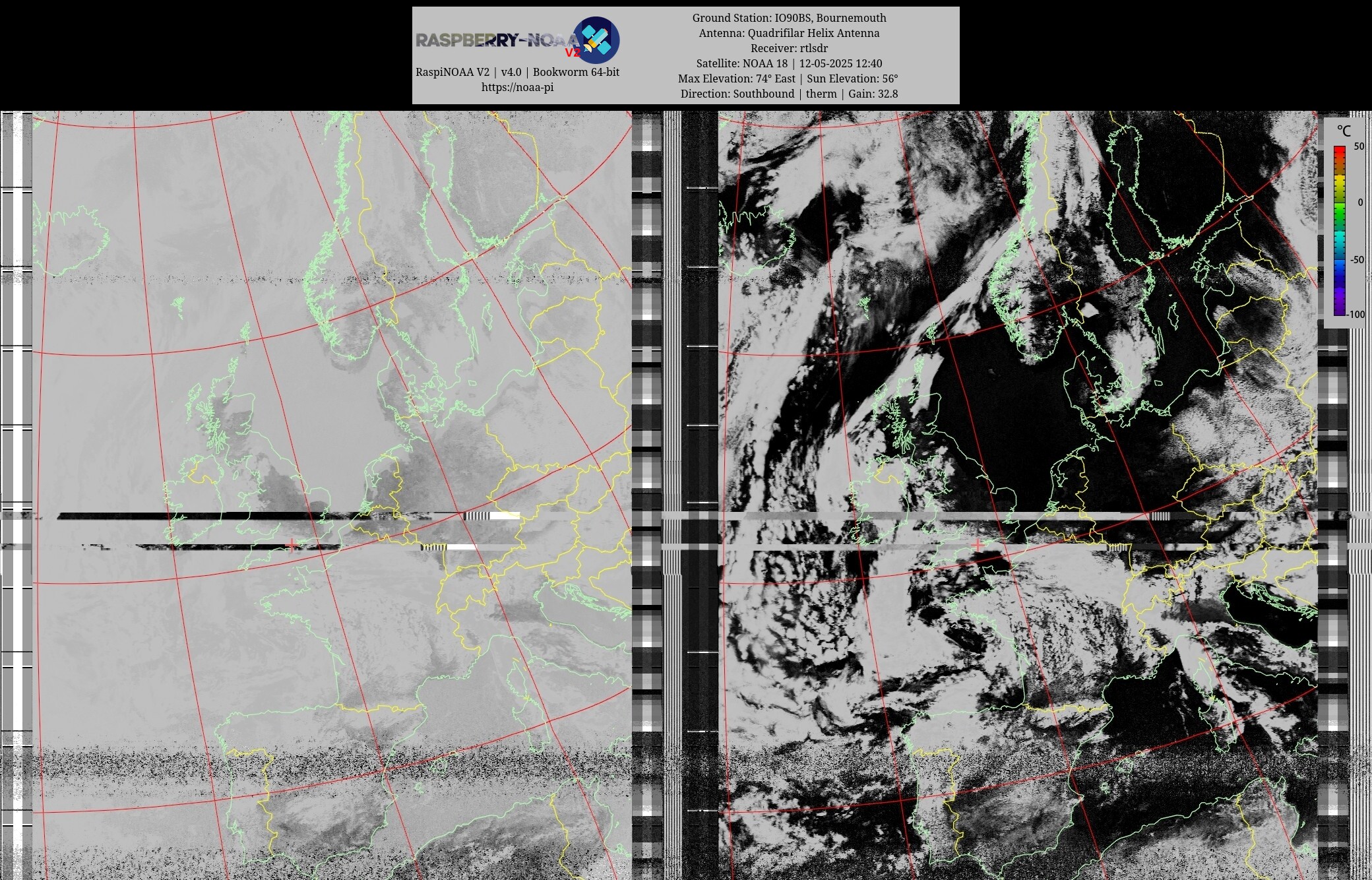Click 'Satellite: NOAA 18 | 12-05-2025 12:40' text
1372x880 pixels.
click(789, 63)
